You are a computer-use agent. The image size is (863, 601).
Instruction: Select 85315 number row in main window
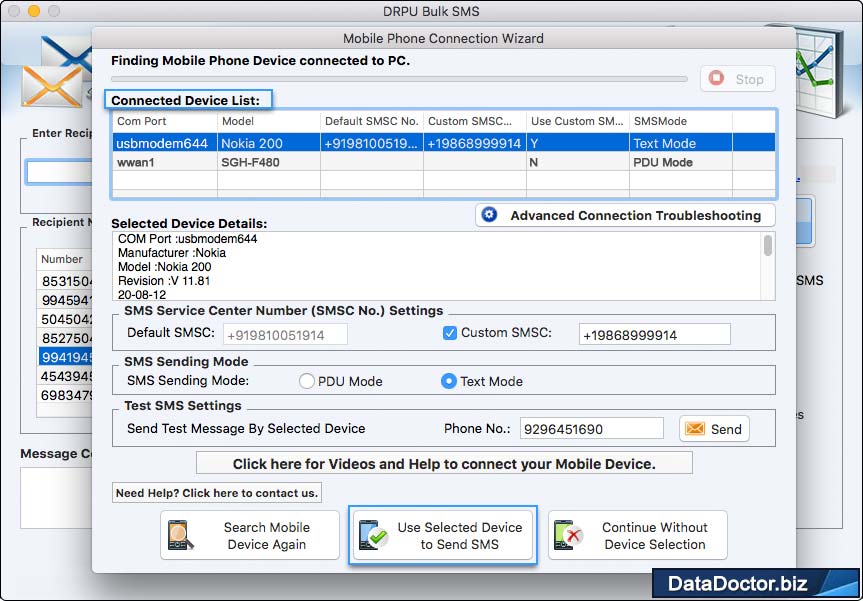point(65,281)
